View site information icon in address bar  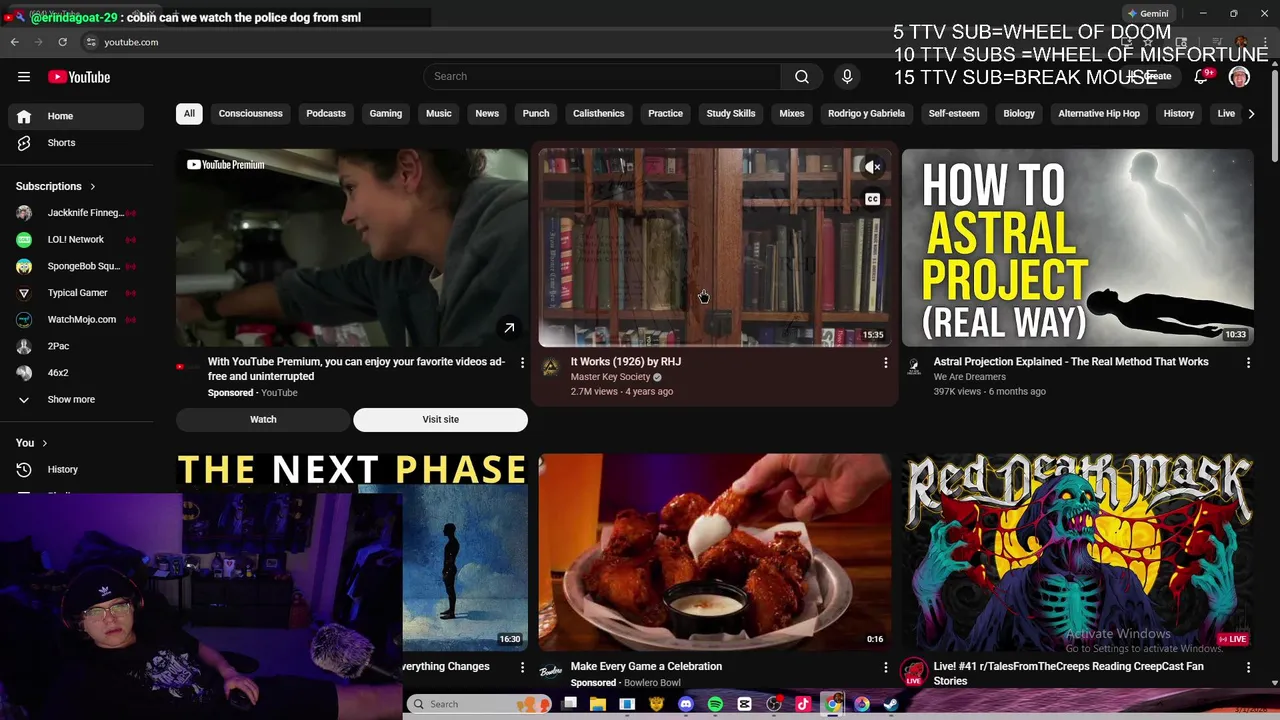coord(90,42)
